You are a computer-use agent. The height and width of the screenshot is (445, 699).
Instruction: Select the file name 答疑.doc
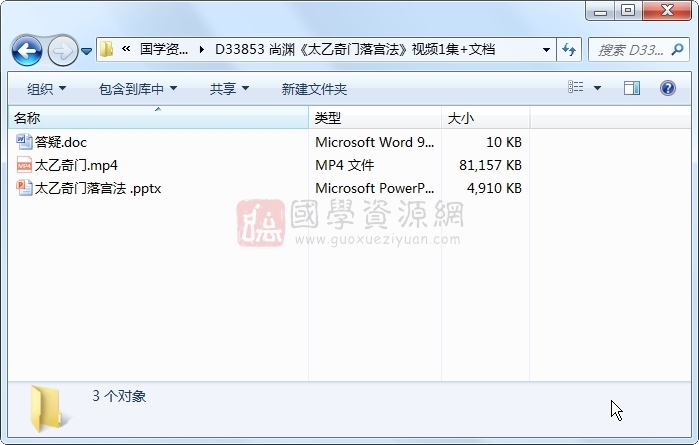(x=61, y=142)
